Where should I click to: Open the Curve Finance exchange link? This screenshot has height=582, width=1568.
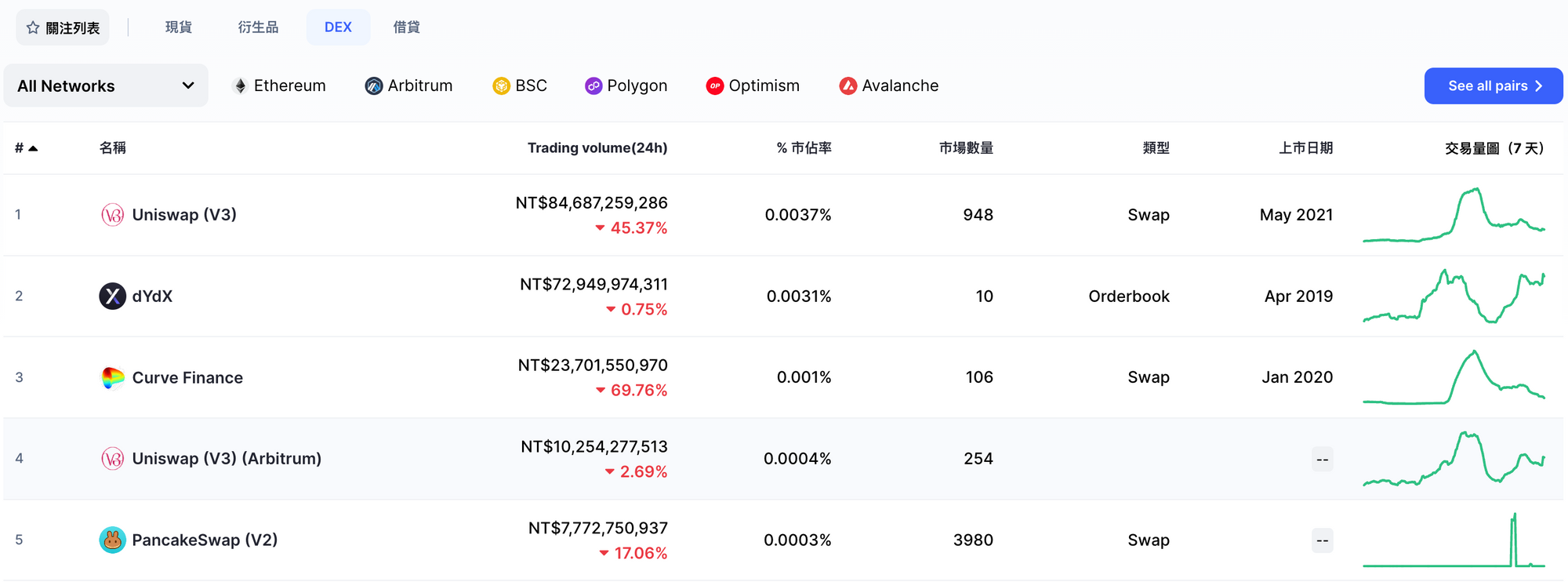(187, 378)
